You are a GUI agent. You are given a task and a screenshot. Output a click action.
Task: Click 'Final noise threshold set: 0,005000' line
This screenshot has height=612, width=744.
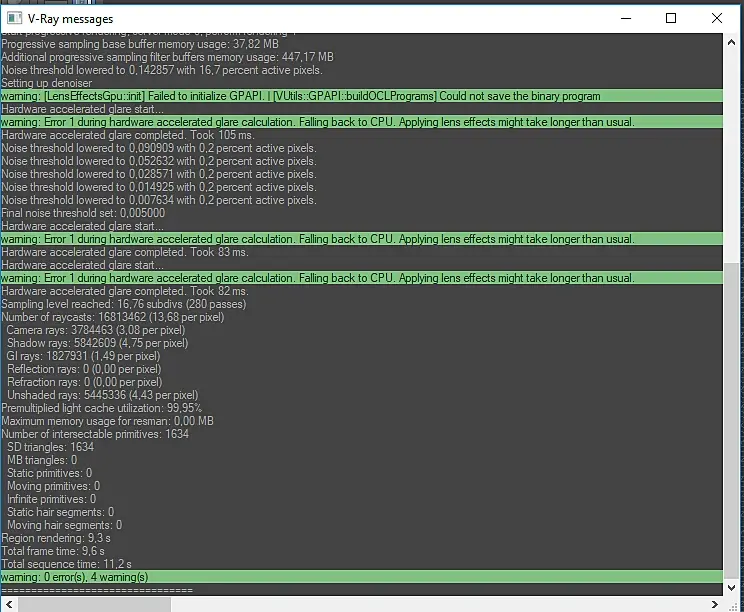83,213
